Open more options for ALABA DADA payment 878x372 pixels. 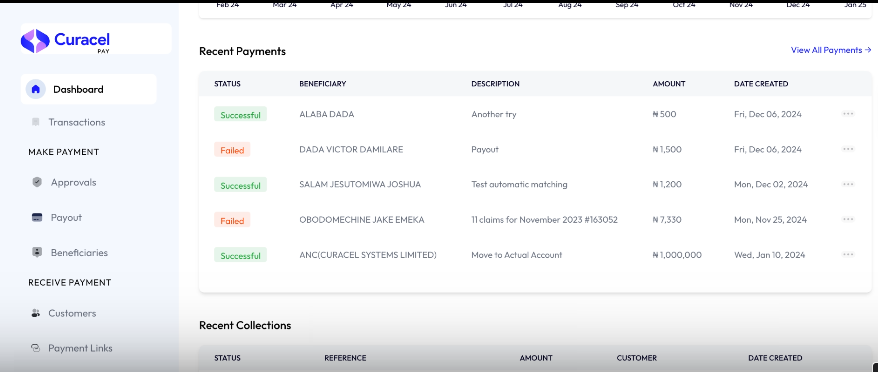(x=848, y=114)
